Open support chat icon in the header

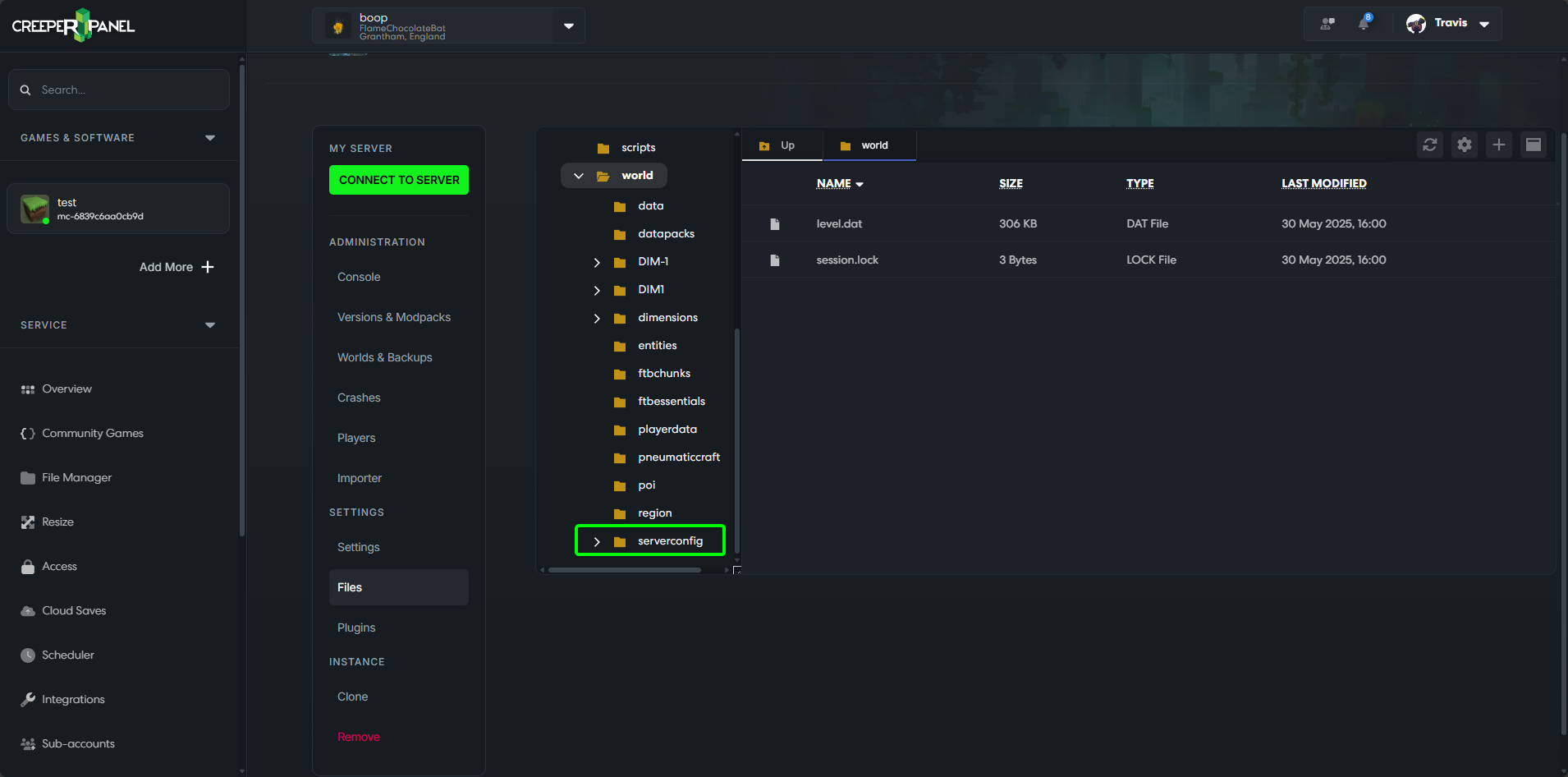(x=1328, y=23)
